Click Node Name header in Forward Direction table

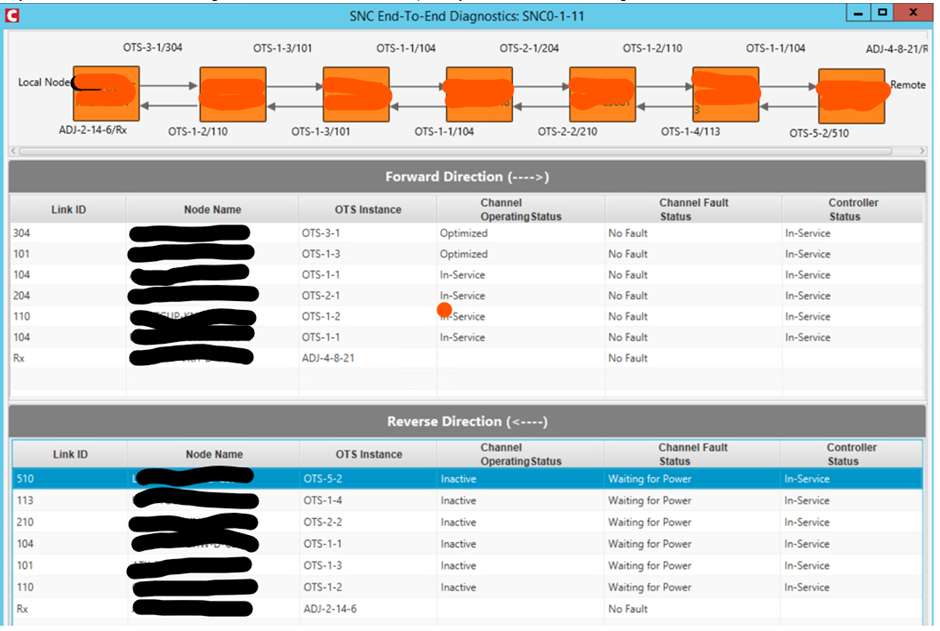(x=212, y=210)
